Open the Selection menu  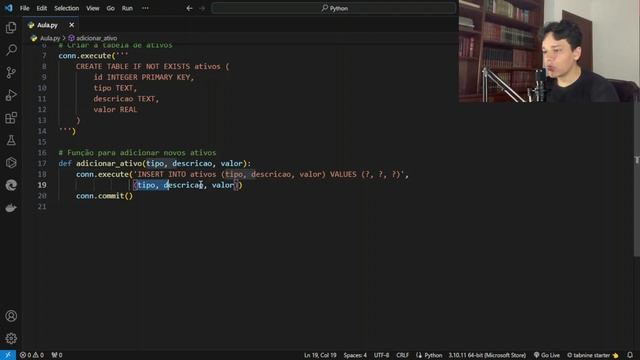[67, 8]
